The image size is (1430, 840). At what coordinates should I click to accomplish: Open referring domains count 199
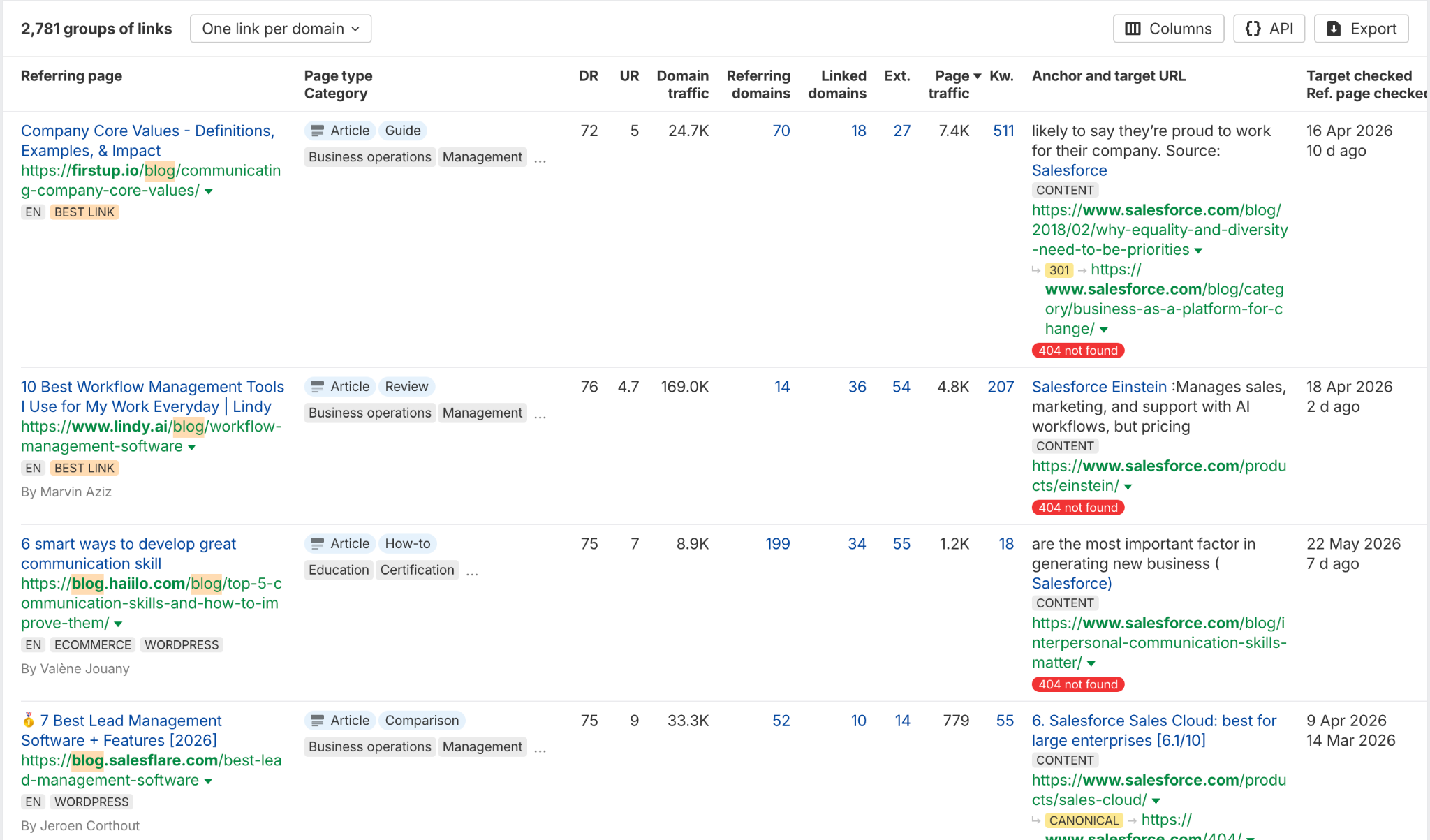coord(777,543)
